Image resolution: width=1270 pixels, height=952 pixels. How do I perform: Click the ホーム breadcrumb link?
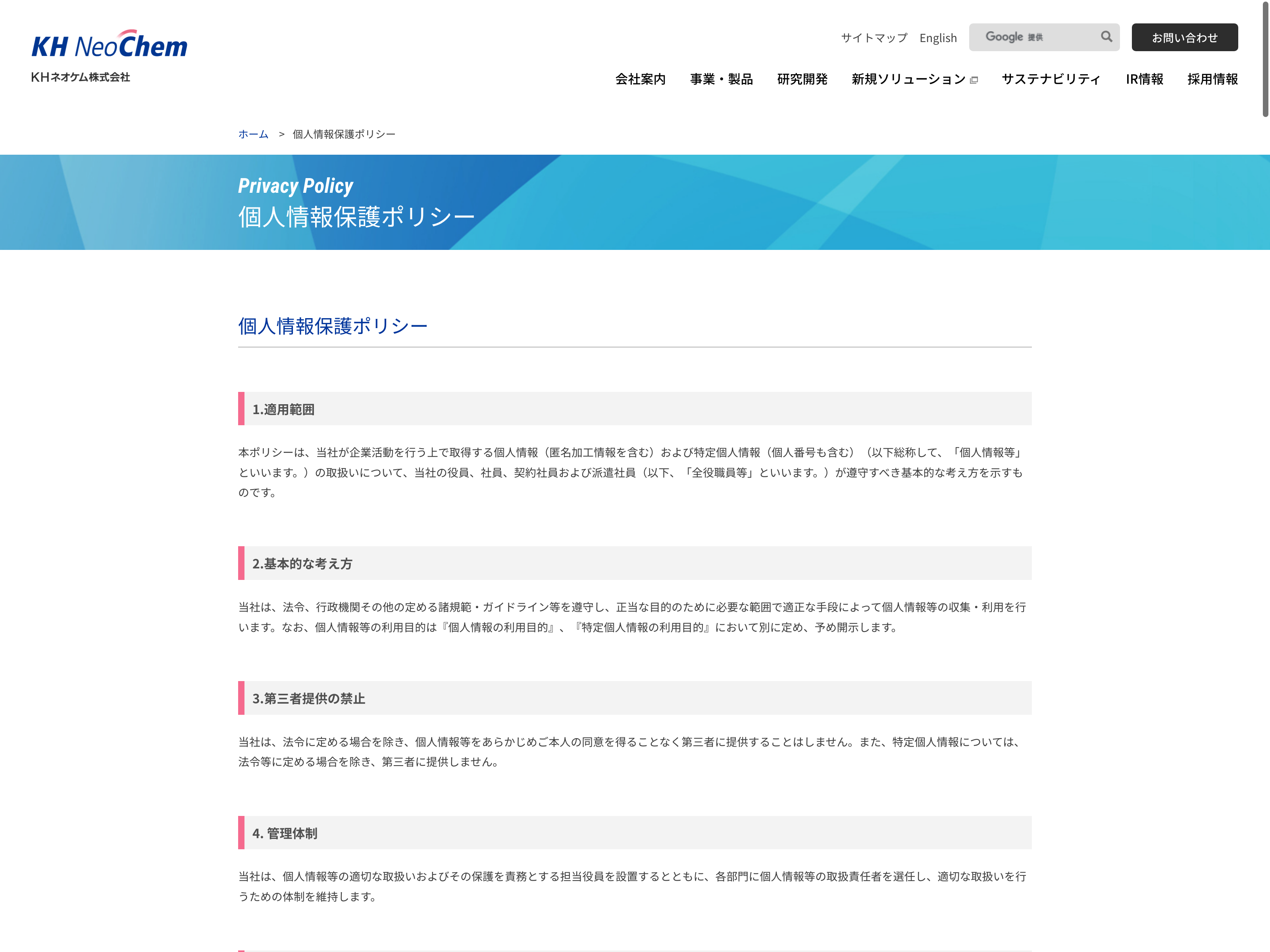tap(253, 134)
